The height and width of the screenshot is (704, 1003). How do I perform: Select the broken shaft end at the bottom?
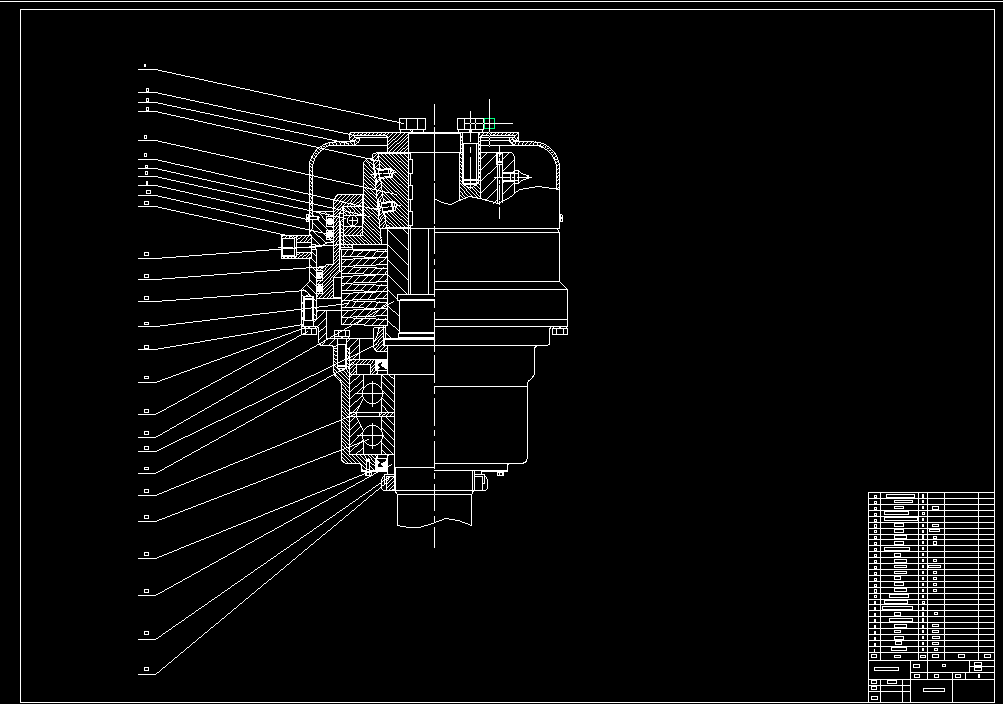click(434, 510)
